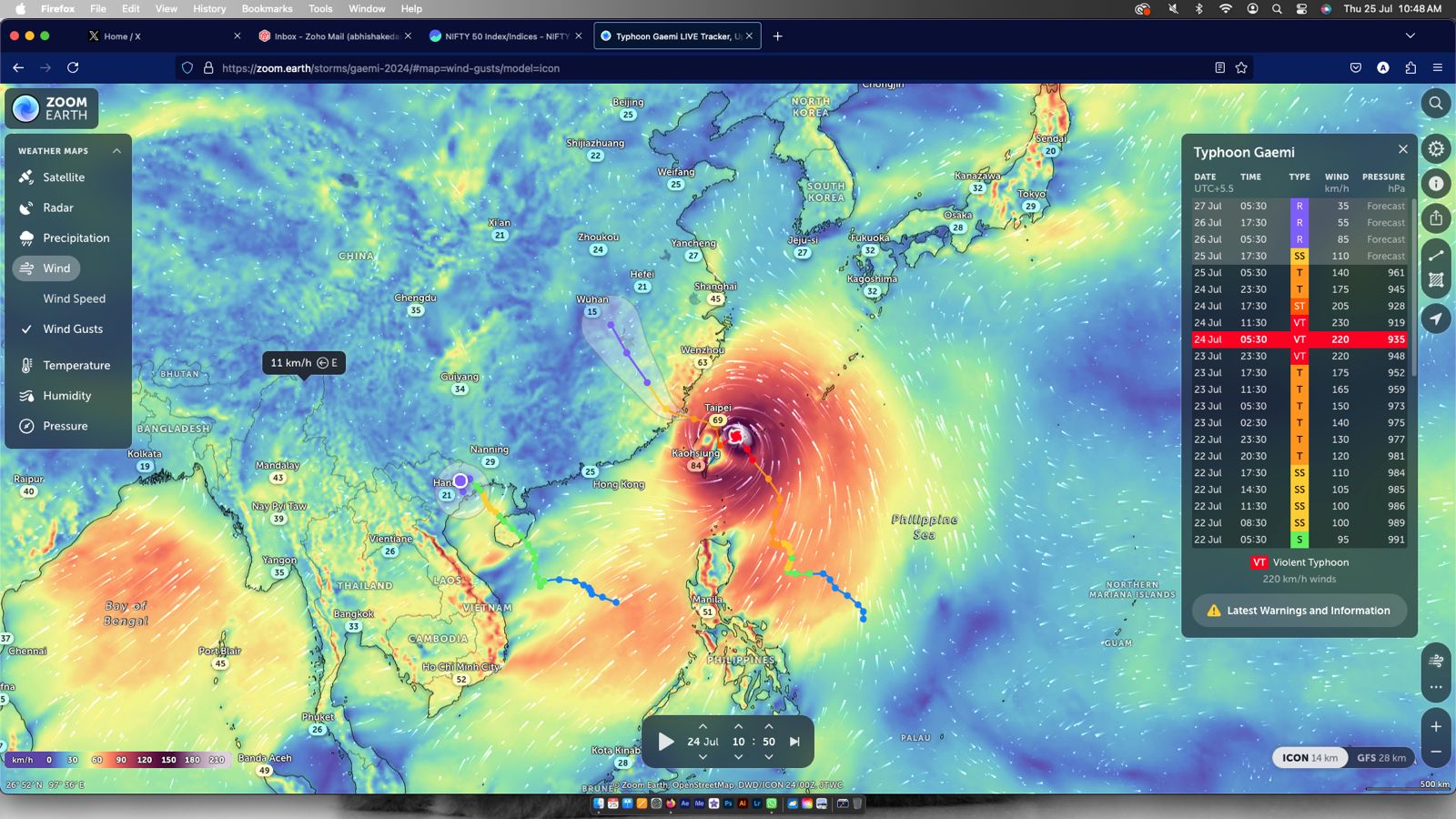The height and width of the screenshot is (819, 1456).
Task: Switch to the Zoho Mail Inbox tab
Action: (336, 36)
